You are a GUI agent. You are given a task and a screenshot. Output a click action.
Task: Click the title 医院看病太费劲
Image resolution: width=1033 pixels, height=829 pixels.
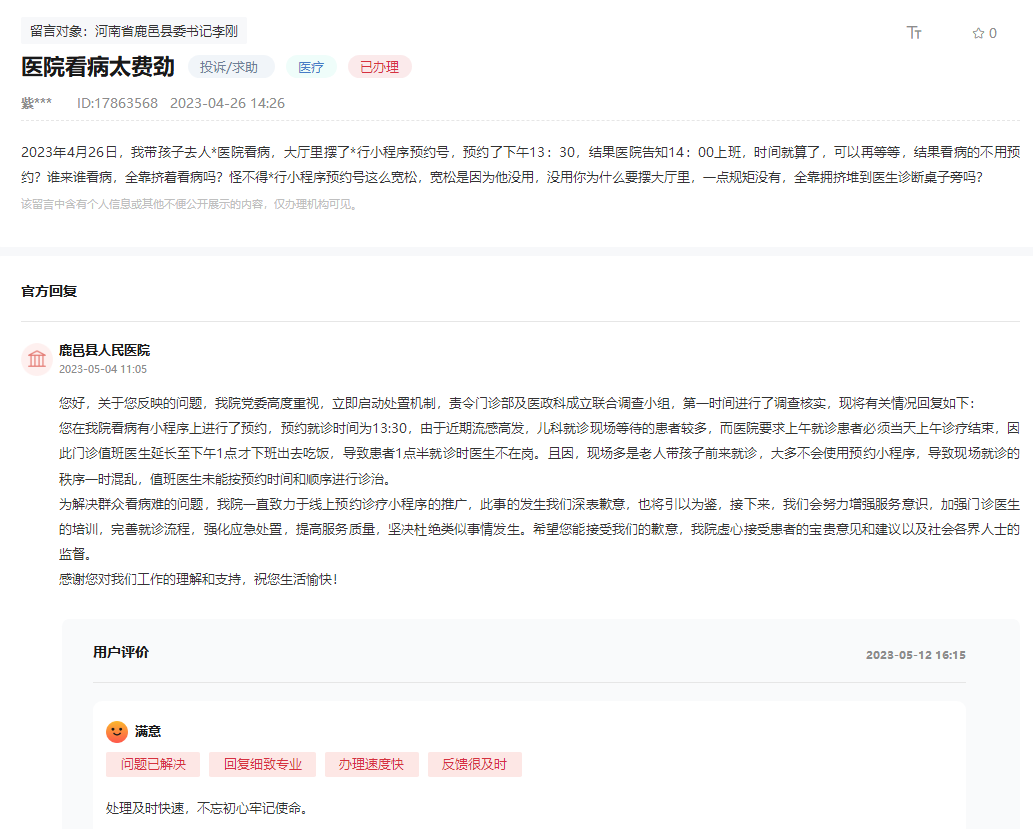[98, 67]
